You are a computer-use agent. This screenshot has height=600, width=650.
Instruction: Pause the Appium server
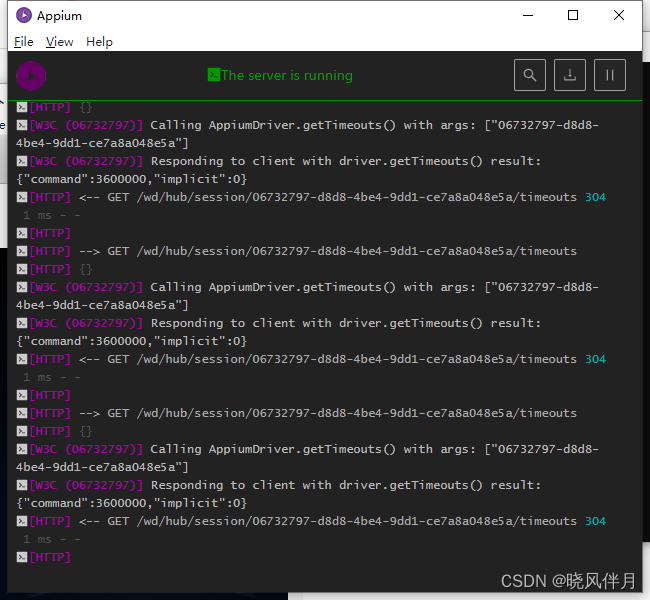(x=609, y=75)
